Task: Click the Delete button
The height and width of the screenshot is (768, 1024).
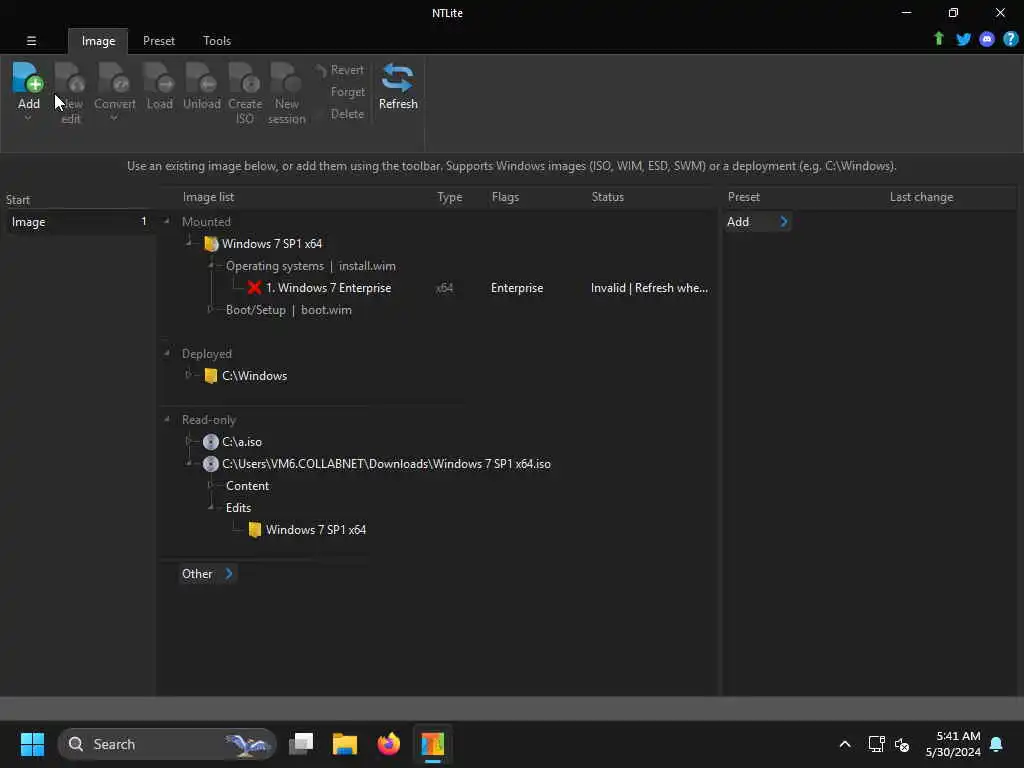Action: tap(347, 114)
